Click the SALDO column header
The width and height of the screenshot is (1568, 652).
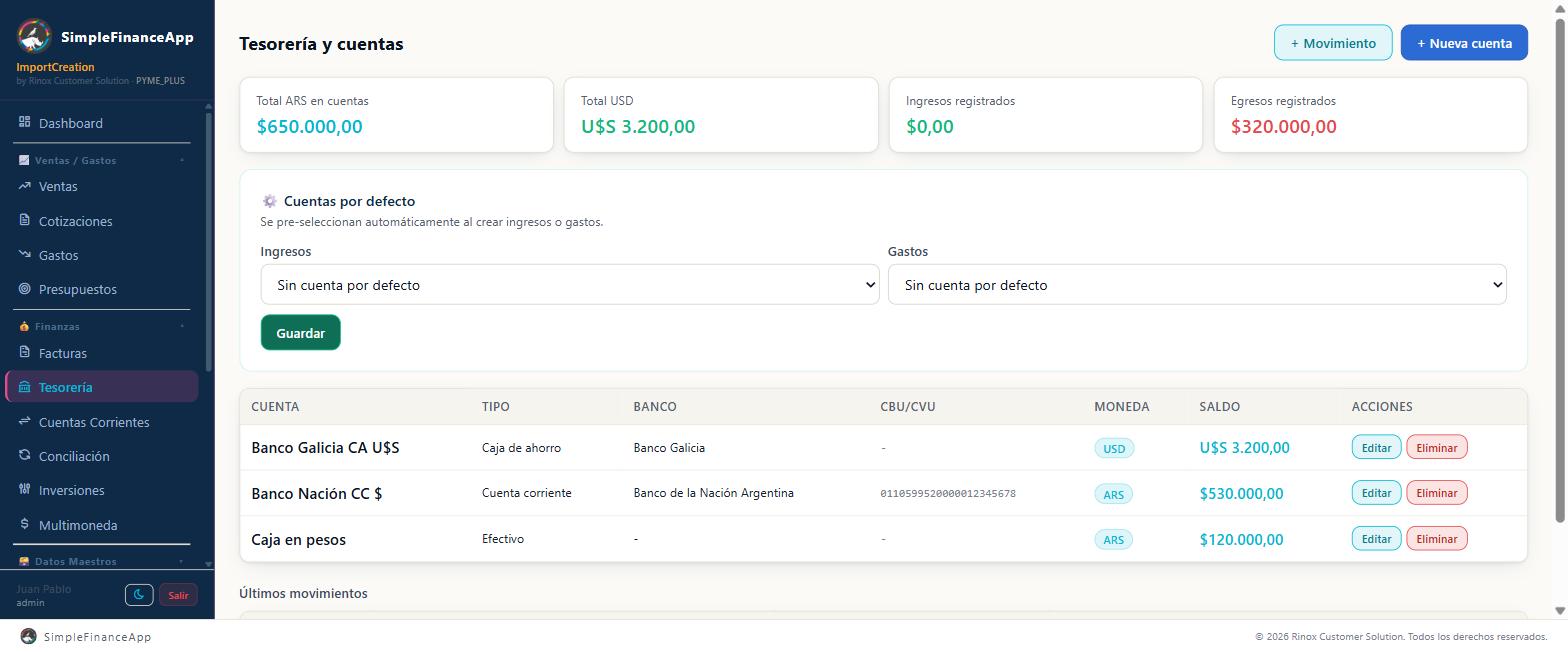[1220, 407]
